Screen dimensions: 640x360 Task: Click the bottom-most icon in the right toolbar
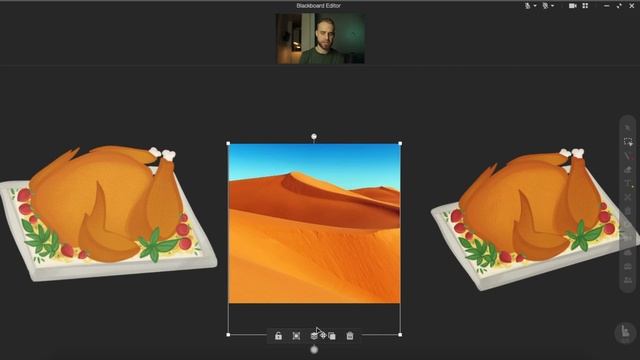[x=628, y=280]
